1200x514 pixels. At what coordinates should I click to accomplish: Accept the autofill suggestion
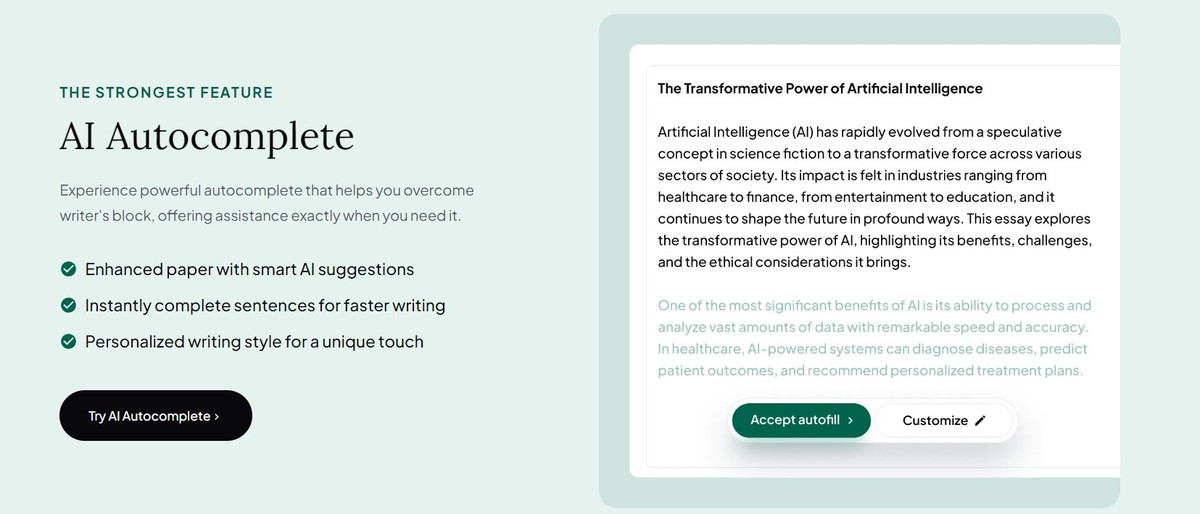pyautogui.click(x=801, y=421)
